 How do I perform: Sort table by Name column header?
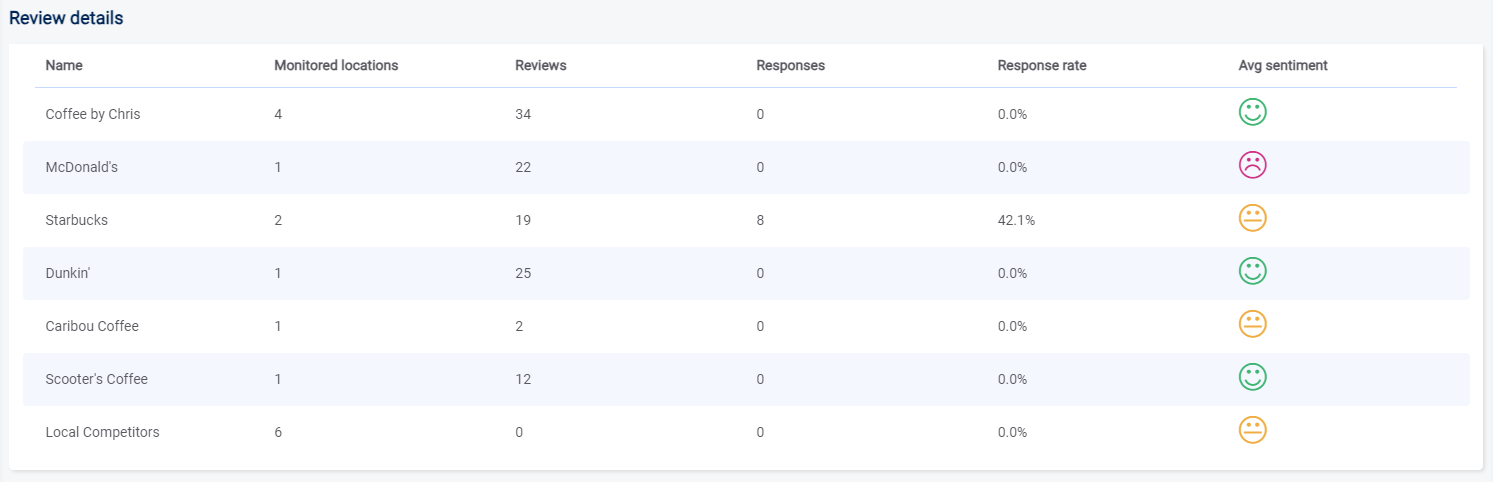click(x=64, y=66)
